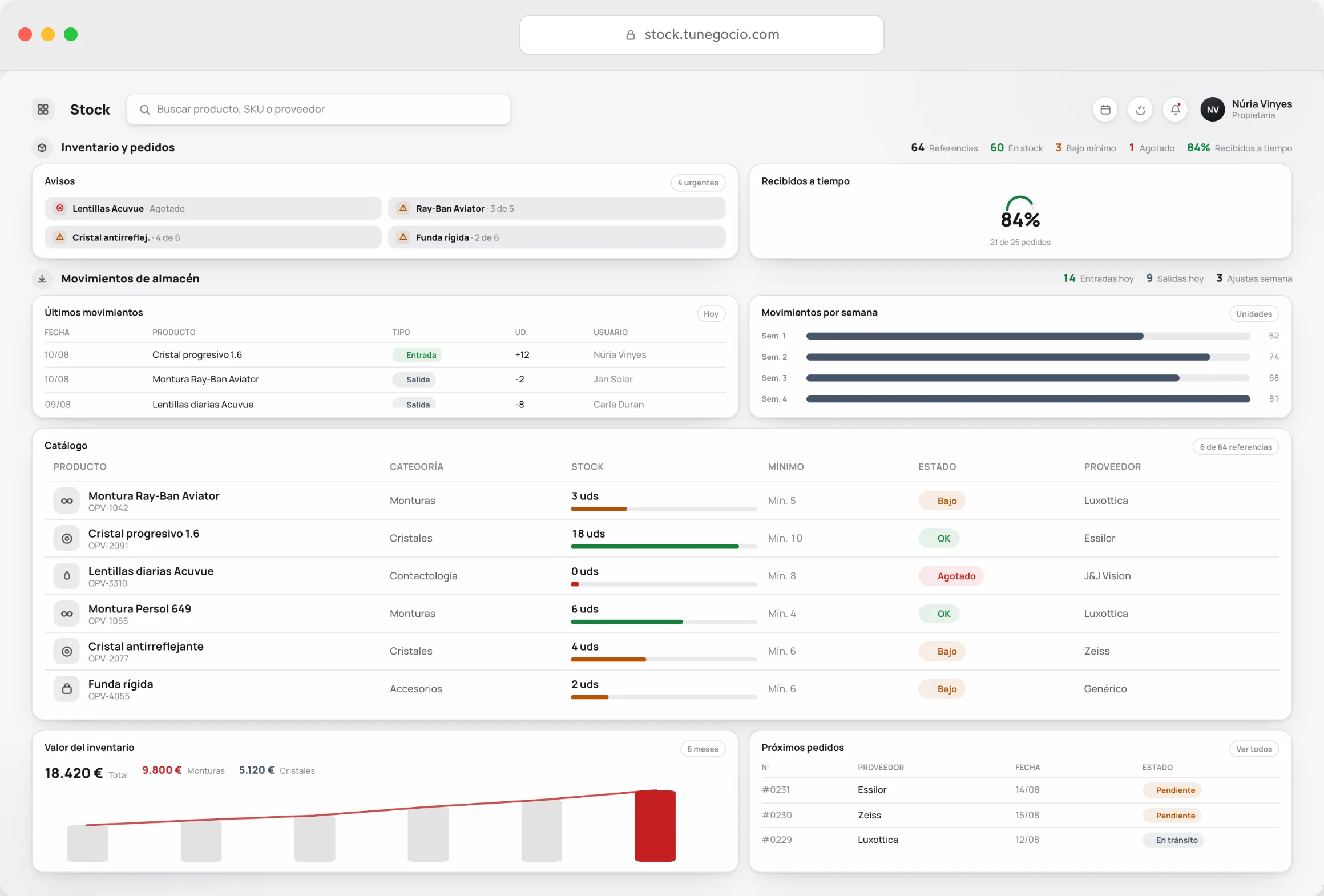Viewport: 1324px width, 896px height.
Task: Open the 6 meses range selector
Action: click(703, 749)
